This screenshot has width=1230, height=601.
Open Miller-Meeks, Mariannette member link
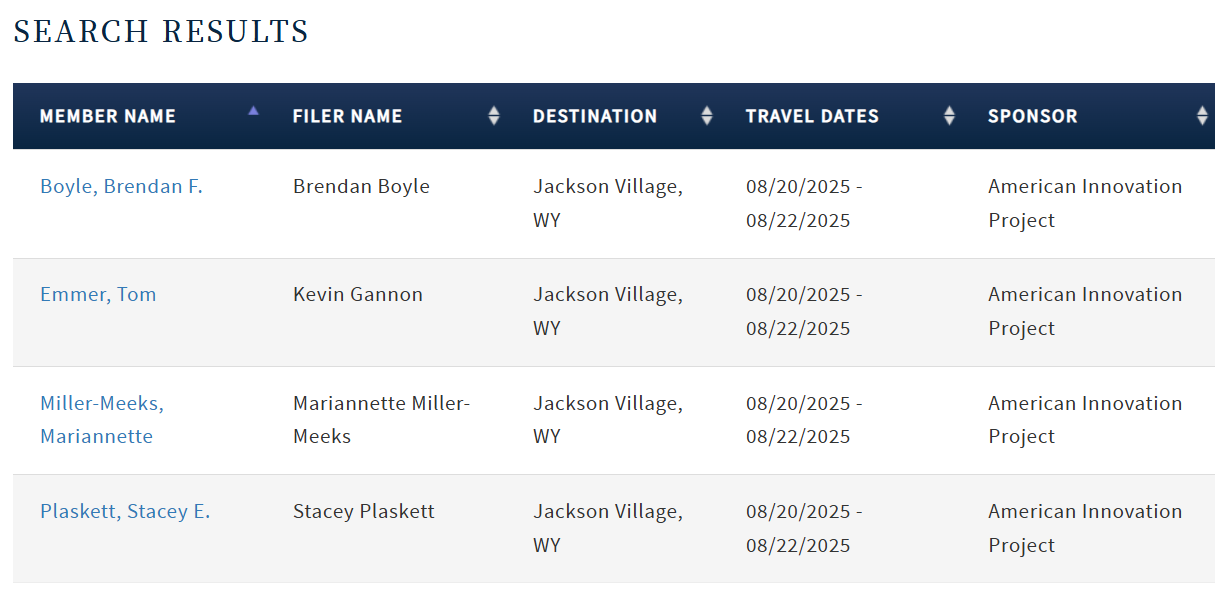[101, 419]
